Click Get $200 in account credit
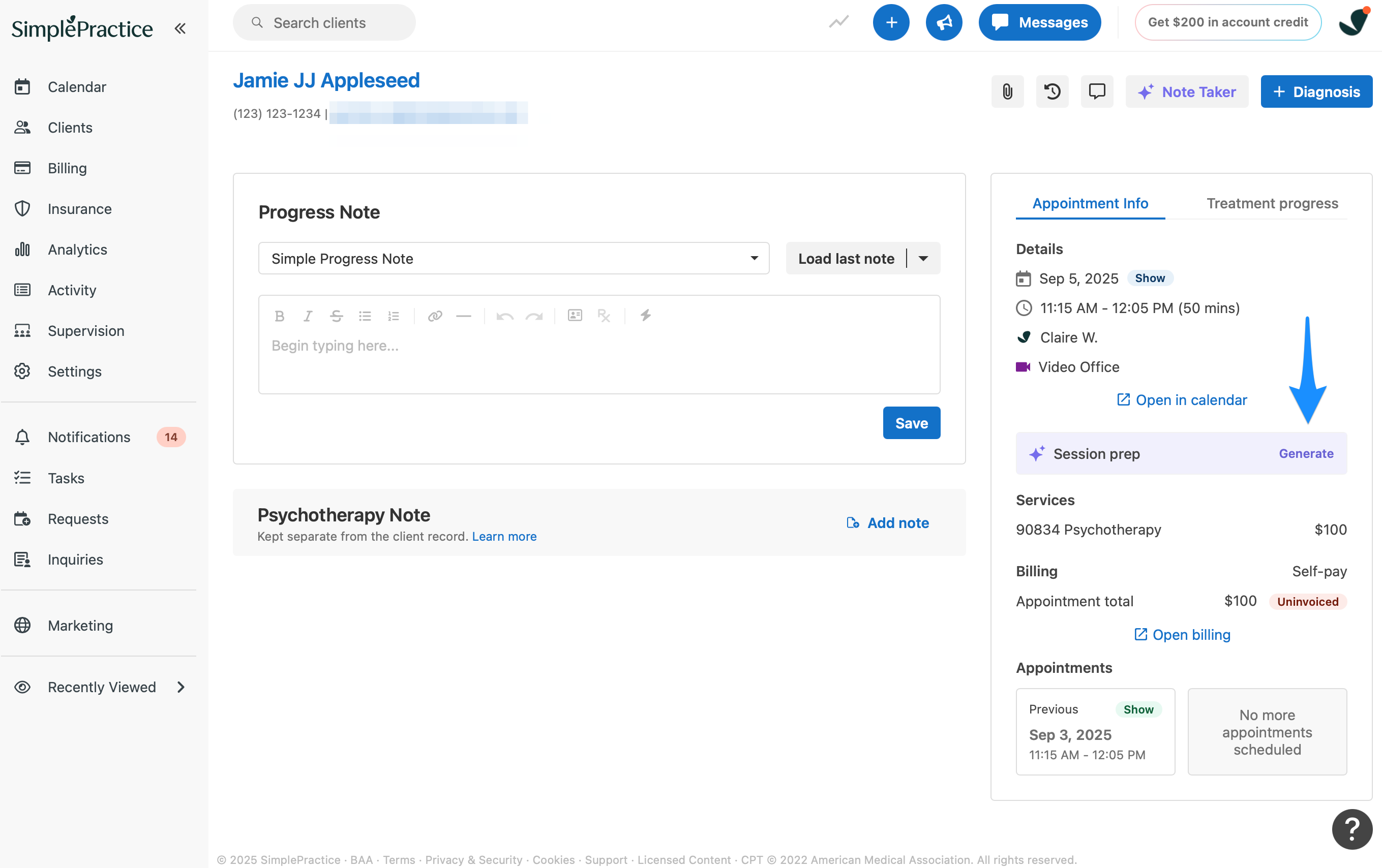Viewport: 1382px width, 868px height. [1227, 22]
